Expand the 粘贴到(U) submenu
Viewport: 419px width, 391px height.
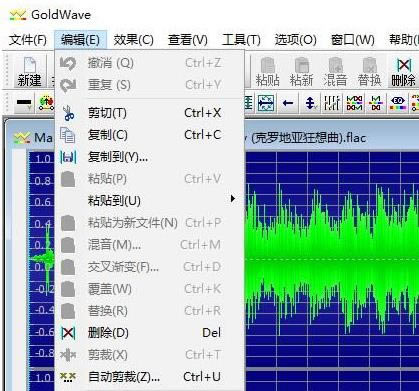[149, 201]
